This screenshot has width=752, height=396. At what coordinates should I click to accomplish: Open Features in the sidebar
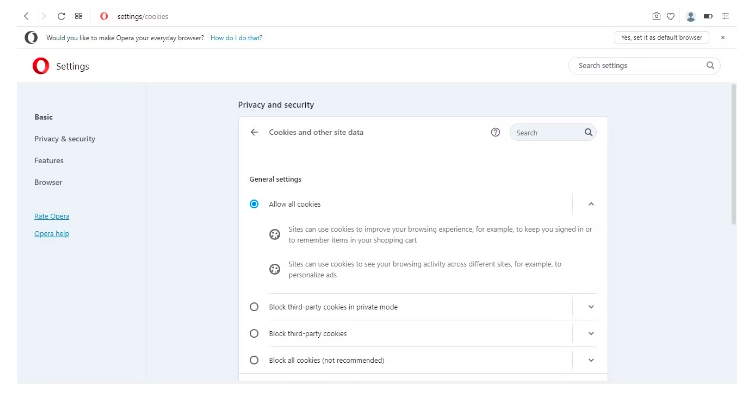pyautogui.click(x=49, y=161)
